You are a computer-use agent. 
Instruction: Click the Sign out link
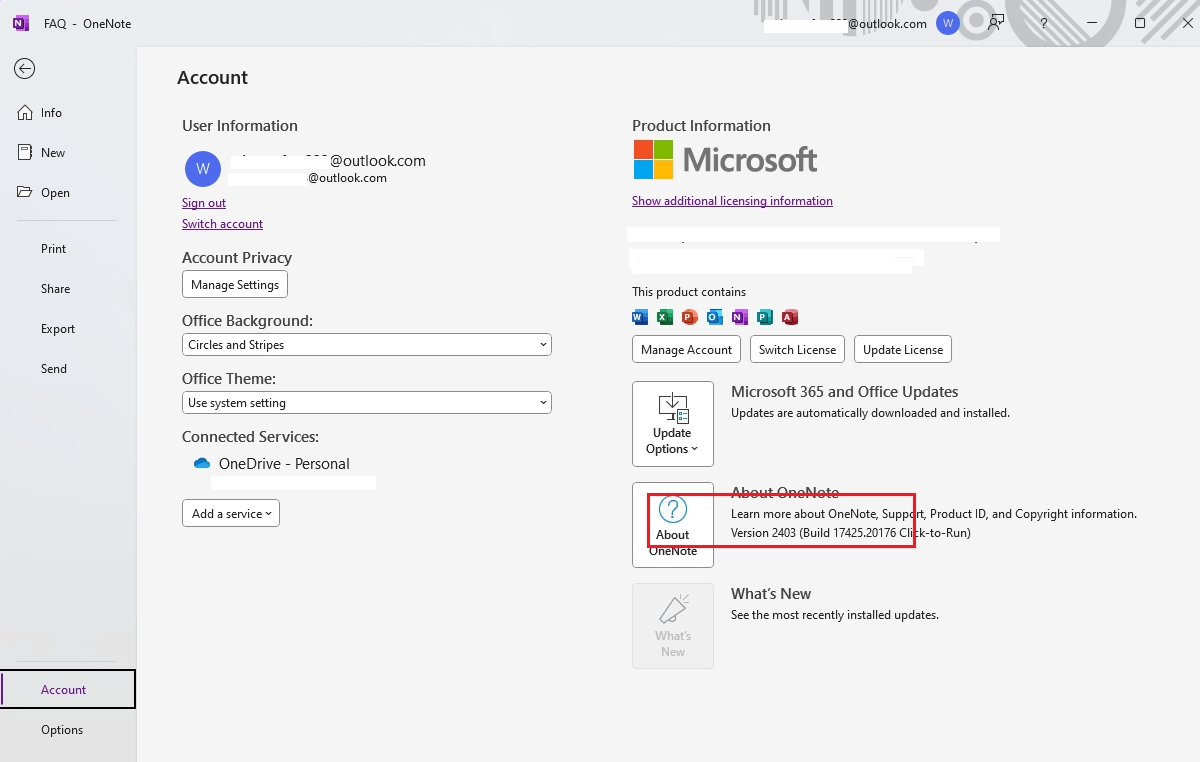tap(203, 202)
